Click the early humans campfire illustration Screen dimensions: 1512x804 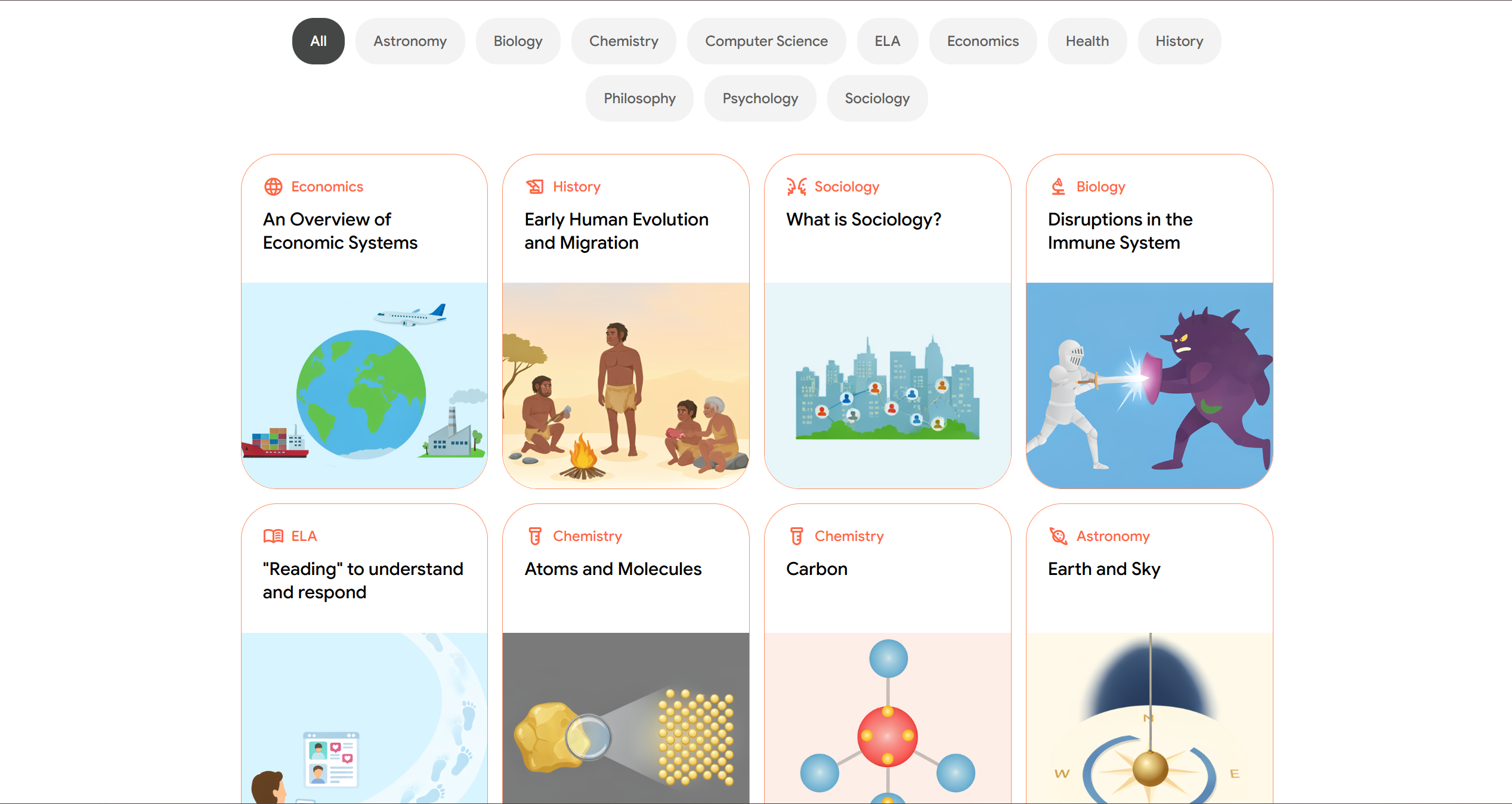point(626,385)
